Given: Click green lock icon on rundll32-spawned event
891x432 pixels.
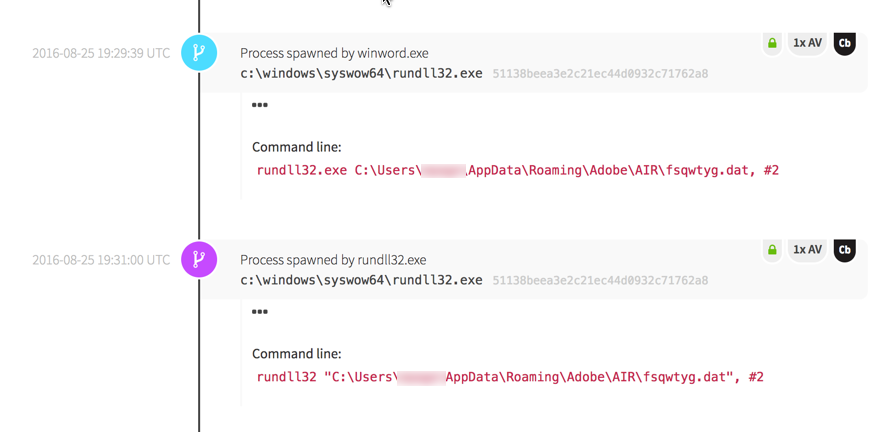Looking at the screenshot, I should click(772, 250).
